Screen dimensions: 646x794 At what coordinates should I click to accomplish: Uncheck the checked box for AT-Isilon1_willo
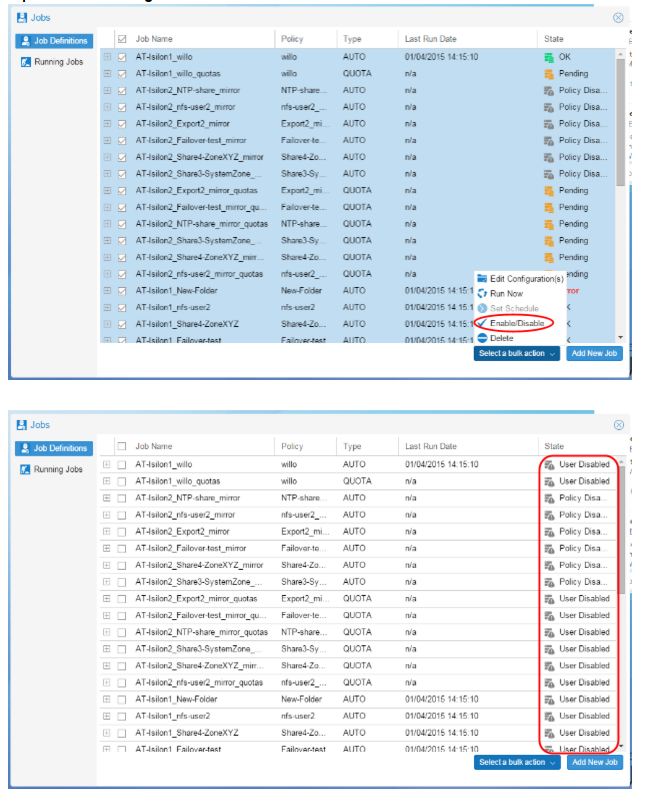point(122,57)
